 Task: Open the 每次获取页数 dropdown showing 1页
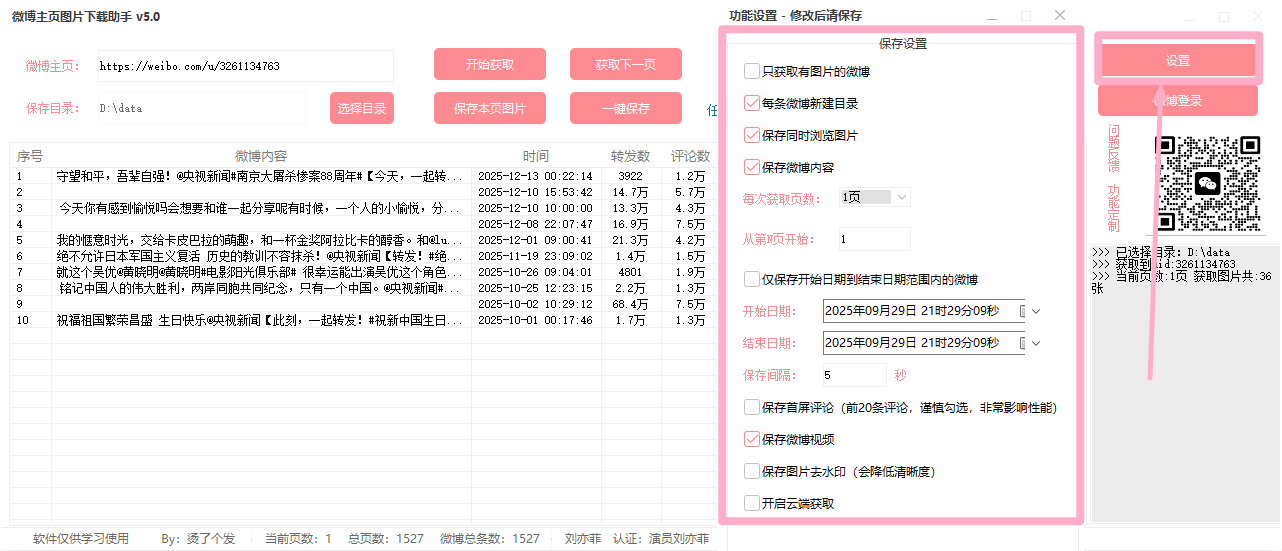[x=875, y=198]
